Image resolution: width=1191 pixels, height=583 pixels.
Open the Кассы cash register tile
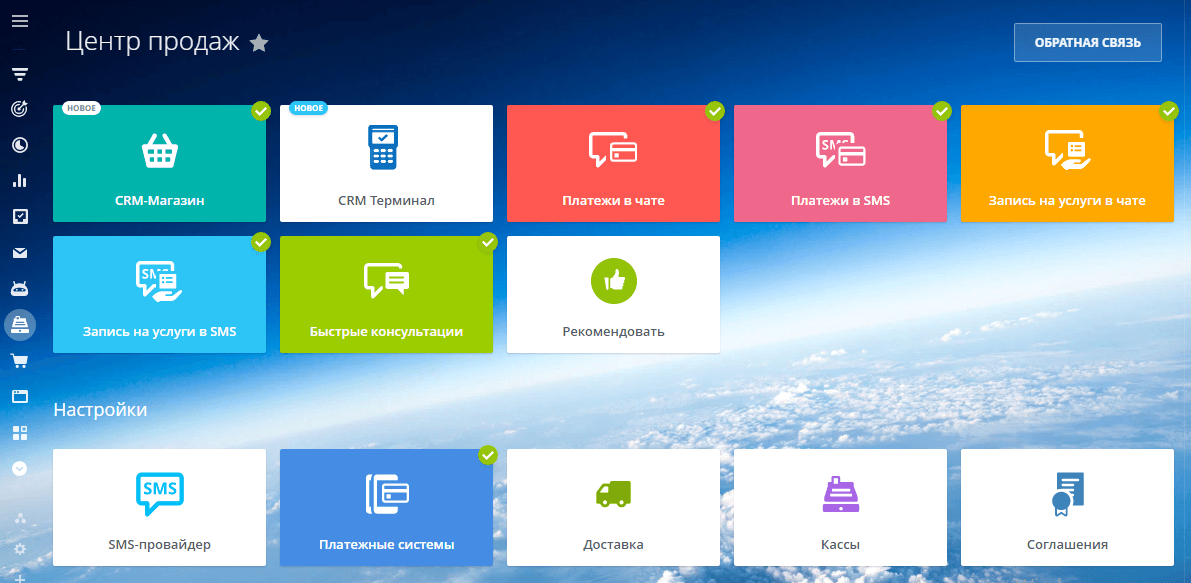840,508
